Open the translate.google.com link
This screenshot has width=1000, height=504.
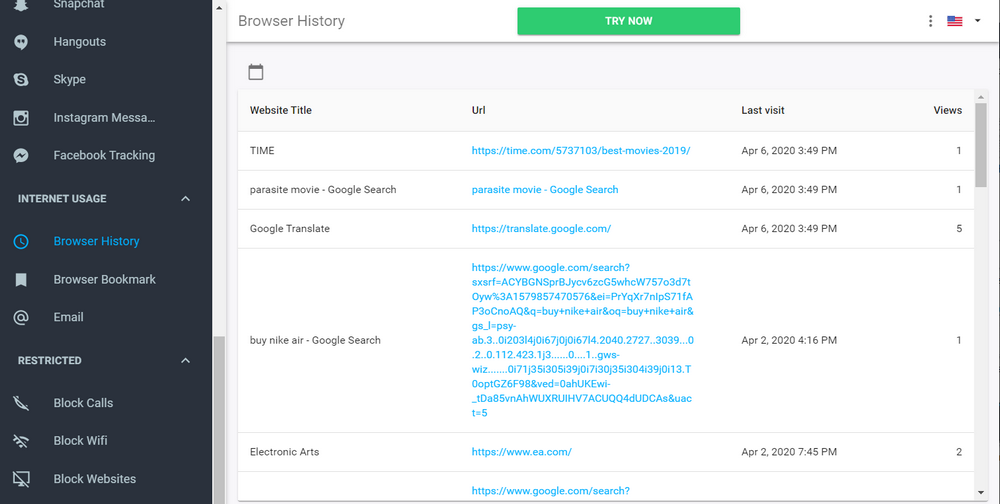[x=541, y=229]
